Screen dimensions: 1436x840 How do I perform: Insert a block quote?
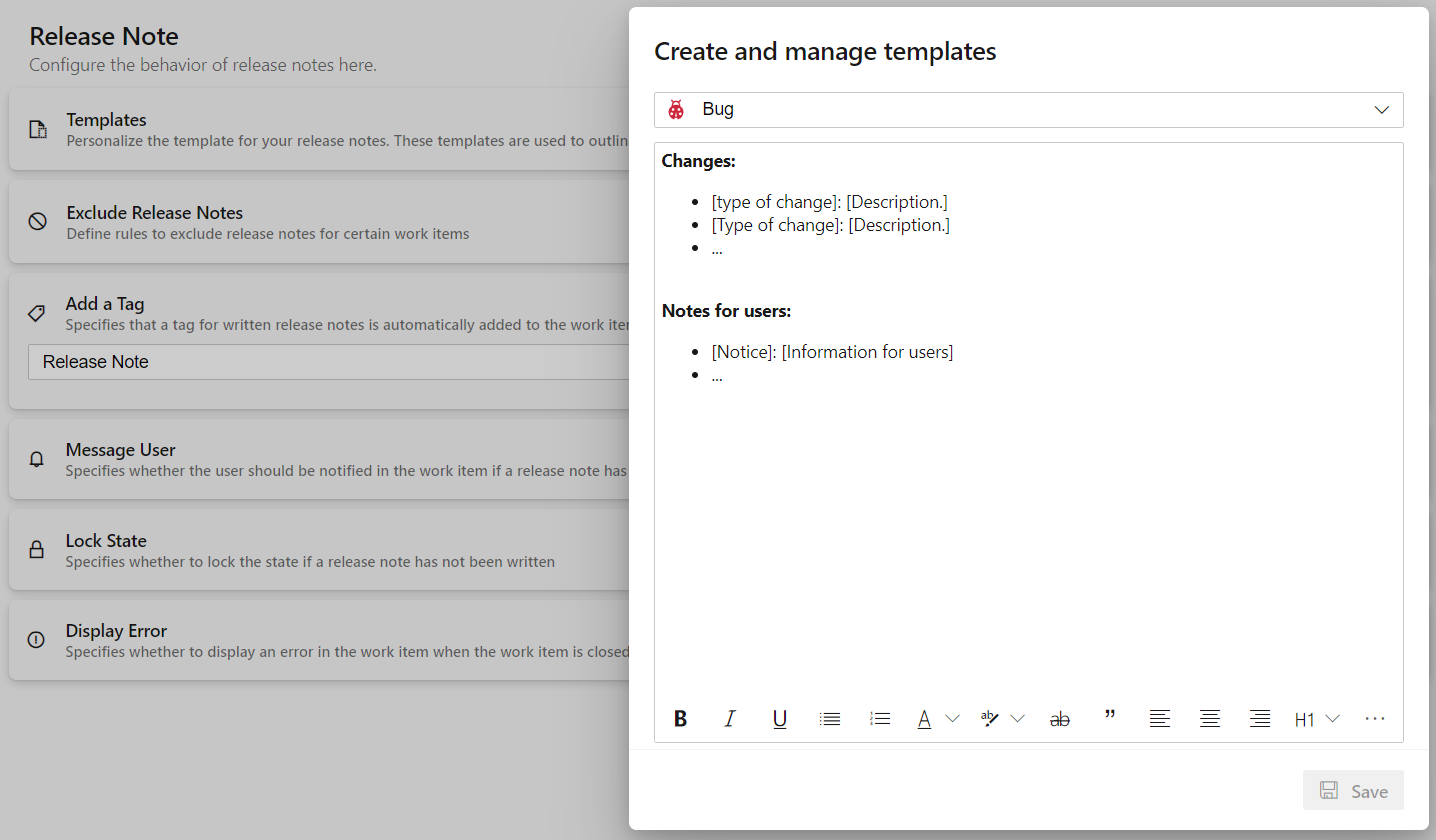click(x=1110, y=717)
